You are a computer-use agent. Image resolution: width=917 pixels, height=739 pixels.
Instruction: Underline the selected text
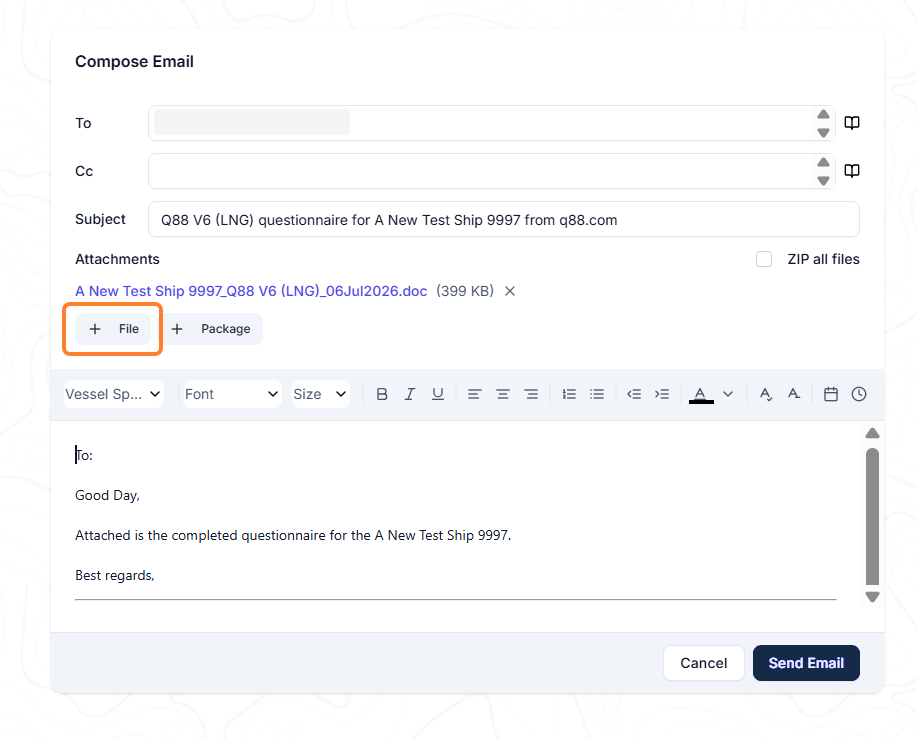[x=437, y=394]
